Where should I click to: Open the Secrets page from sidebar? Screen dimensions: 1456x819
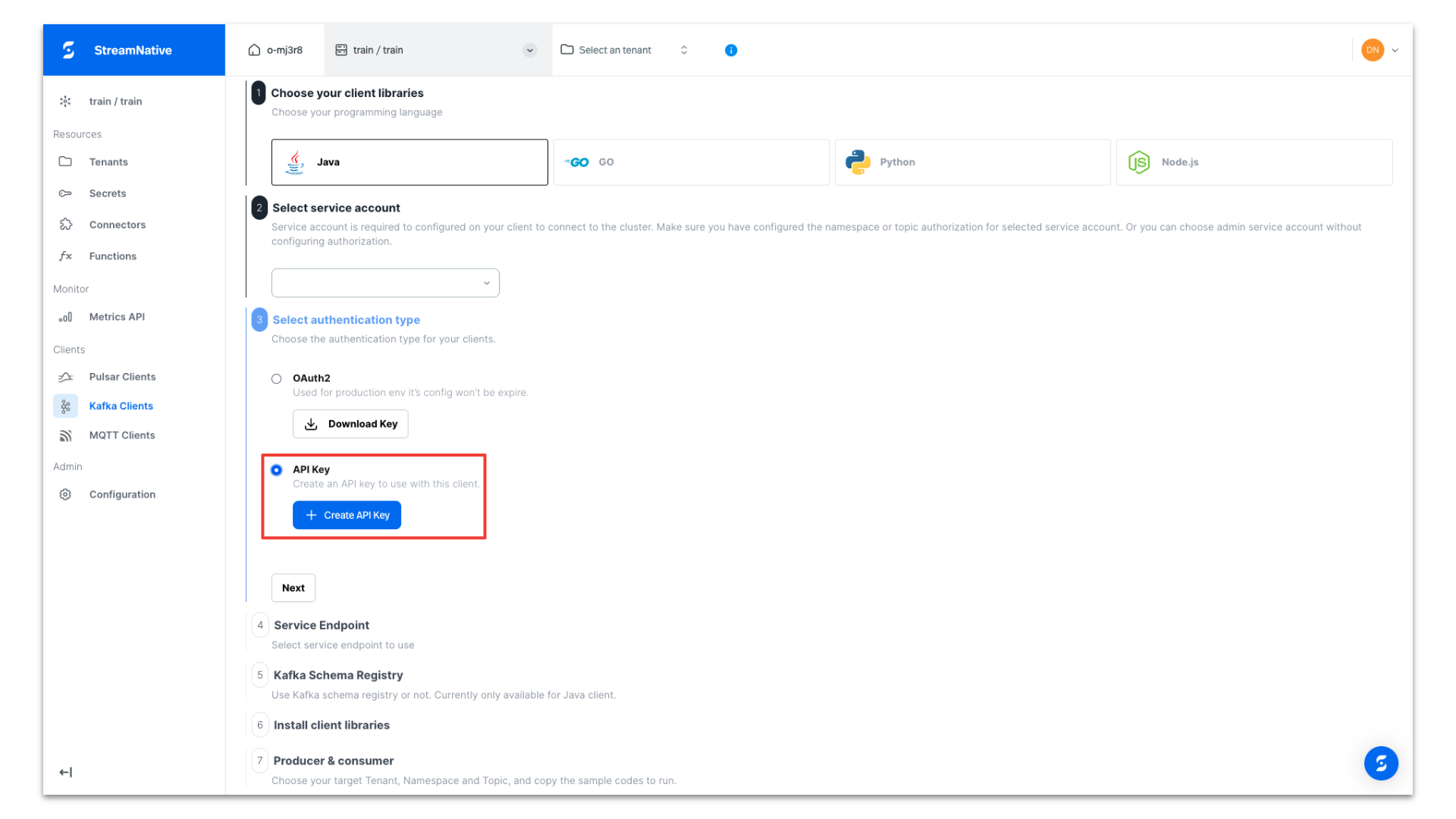[x=108, y=193]
